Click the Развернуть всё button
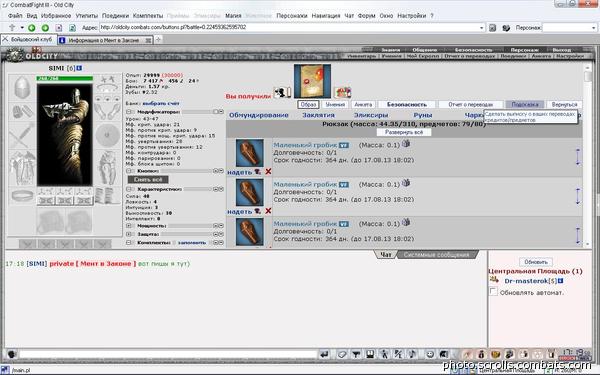Viewport: 600px width, 375px height. (x=404, y=132)
